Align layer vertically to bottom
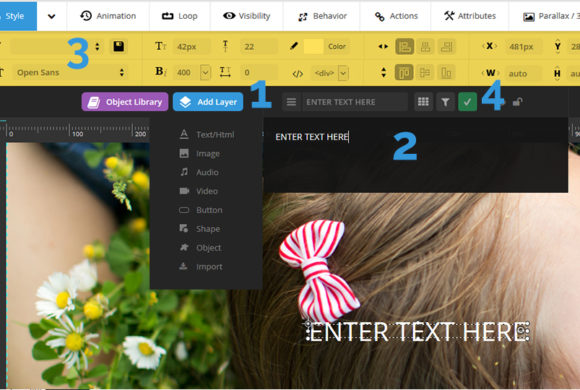 click(446, 73)
